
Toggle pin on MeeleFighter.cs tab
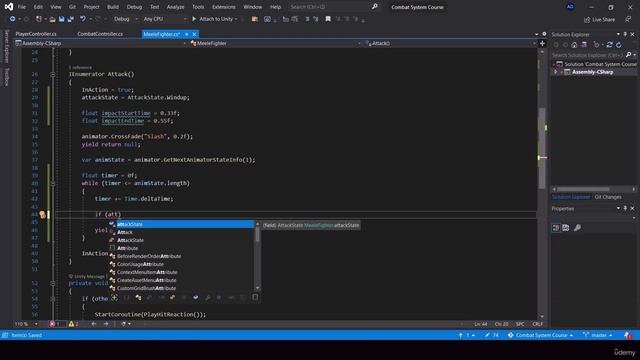click(x=187, y=34)
